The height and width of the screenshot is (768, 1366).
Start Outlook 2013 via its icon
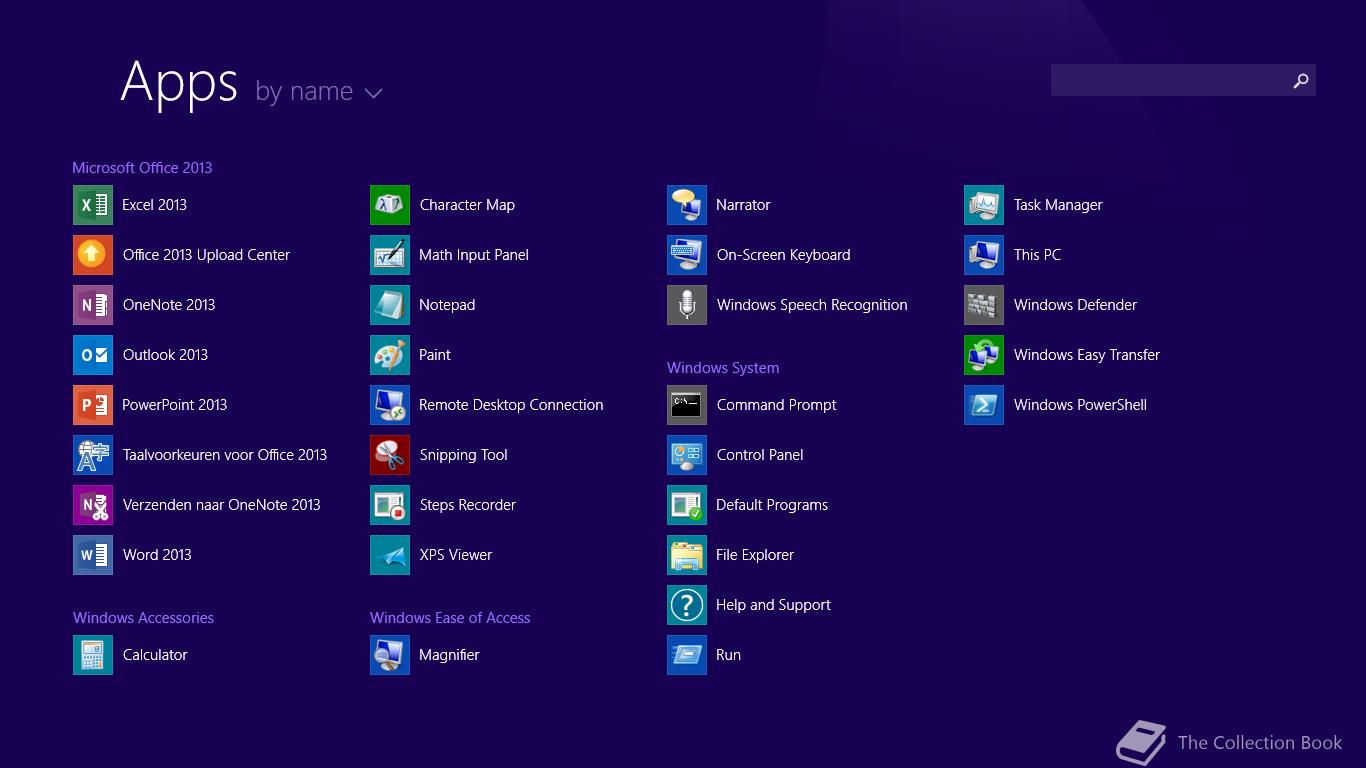tap(93, 355)
